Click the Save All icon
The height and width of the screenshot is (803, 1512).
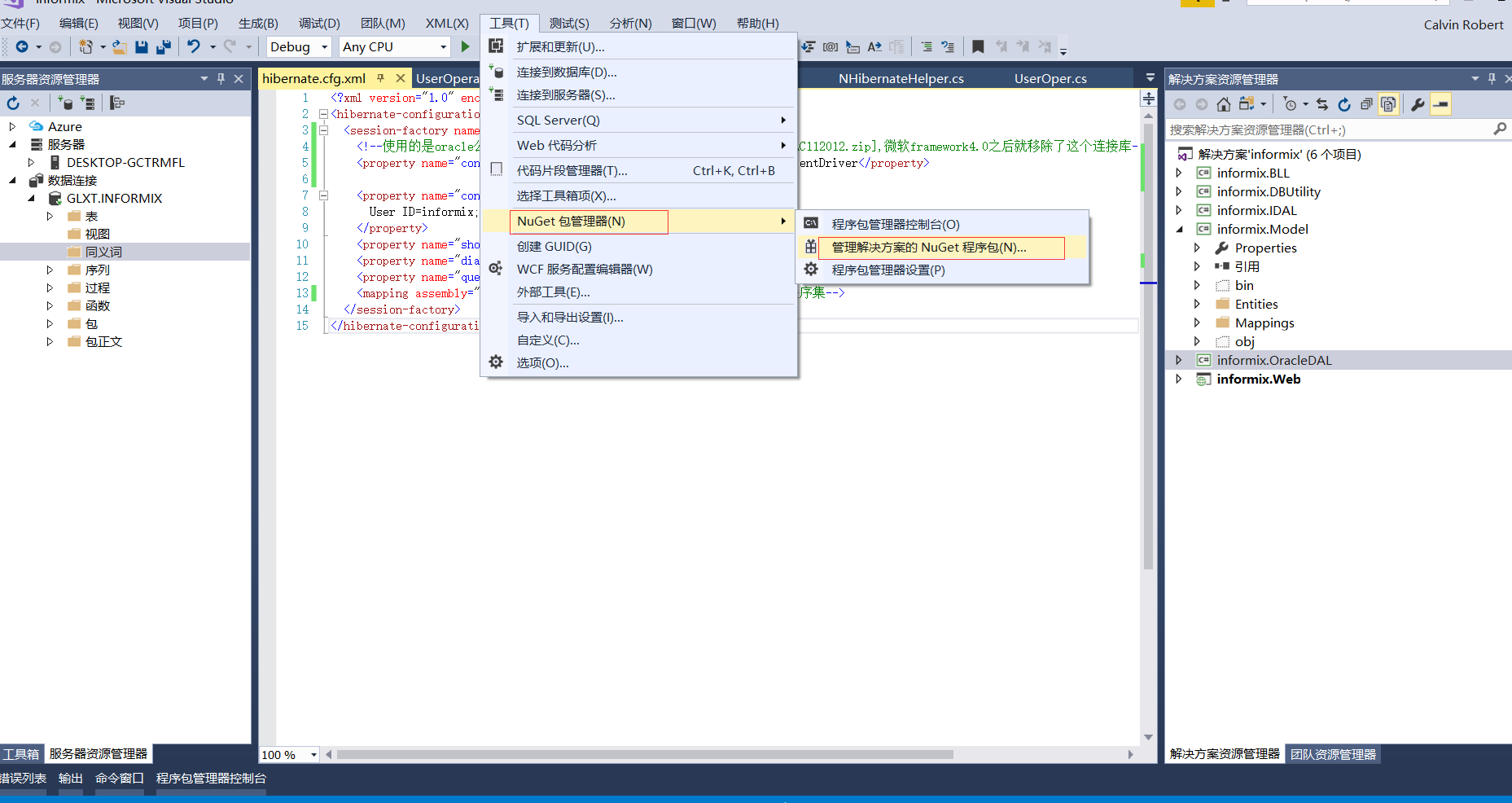coord(164,46)
